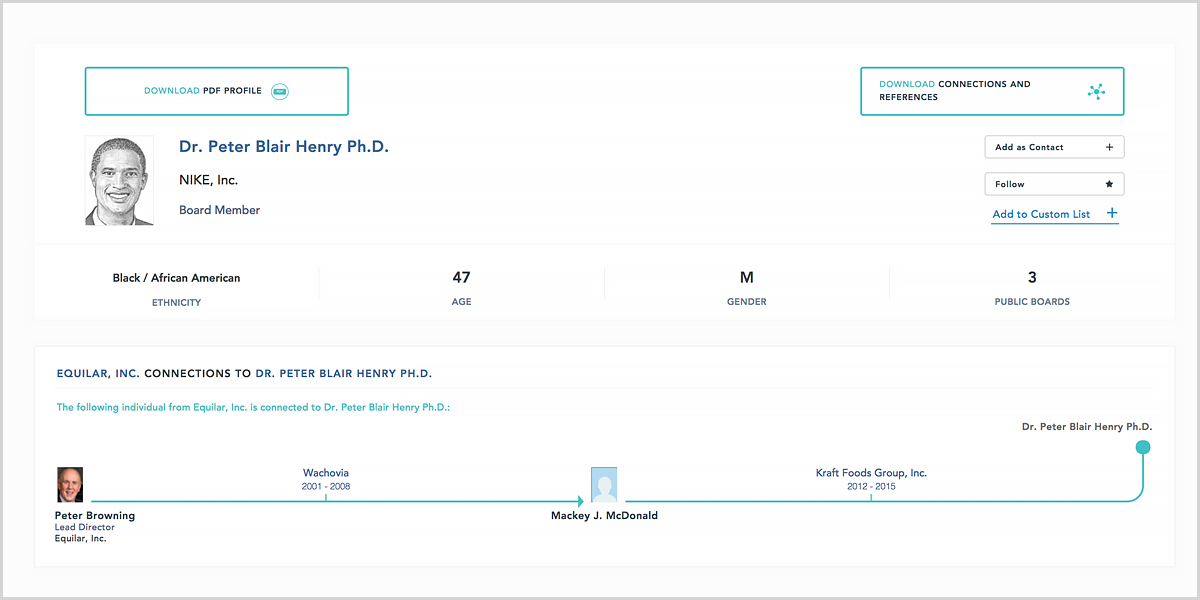Click the network connections icon
The width and height of the screenshot is (1200, 600).
point(1096,91)
